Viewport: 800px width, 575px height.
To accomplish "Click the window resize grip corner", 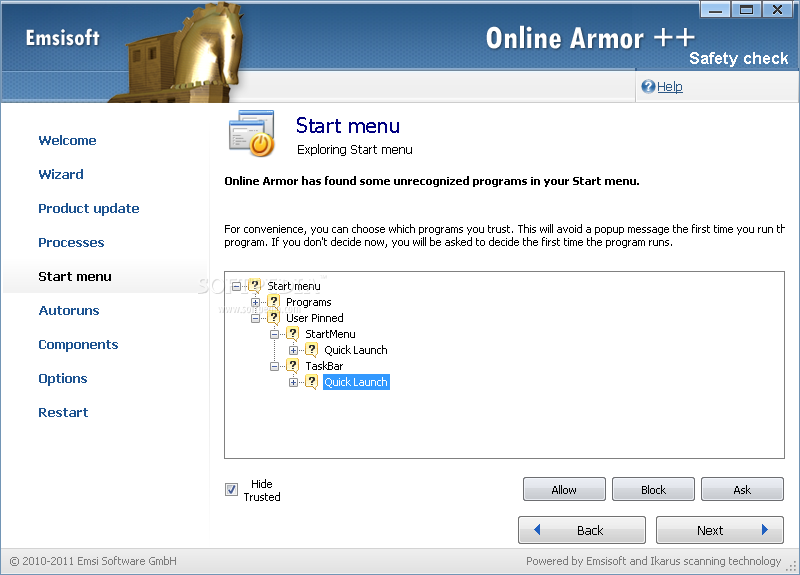I will coord(792,566).
